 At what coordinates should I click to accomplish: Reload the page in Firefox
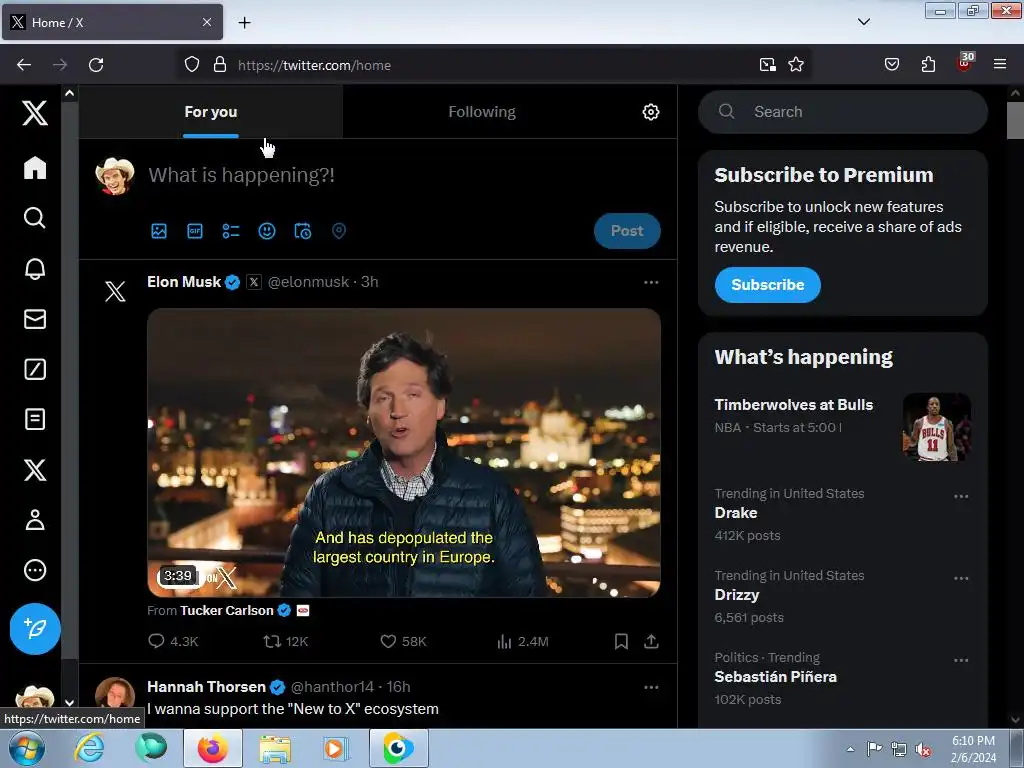click(x=96, y=65)
